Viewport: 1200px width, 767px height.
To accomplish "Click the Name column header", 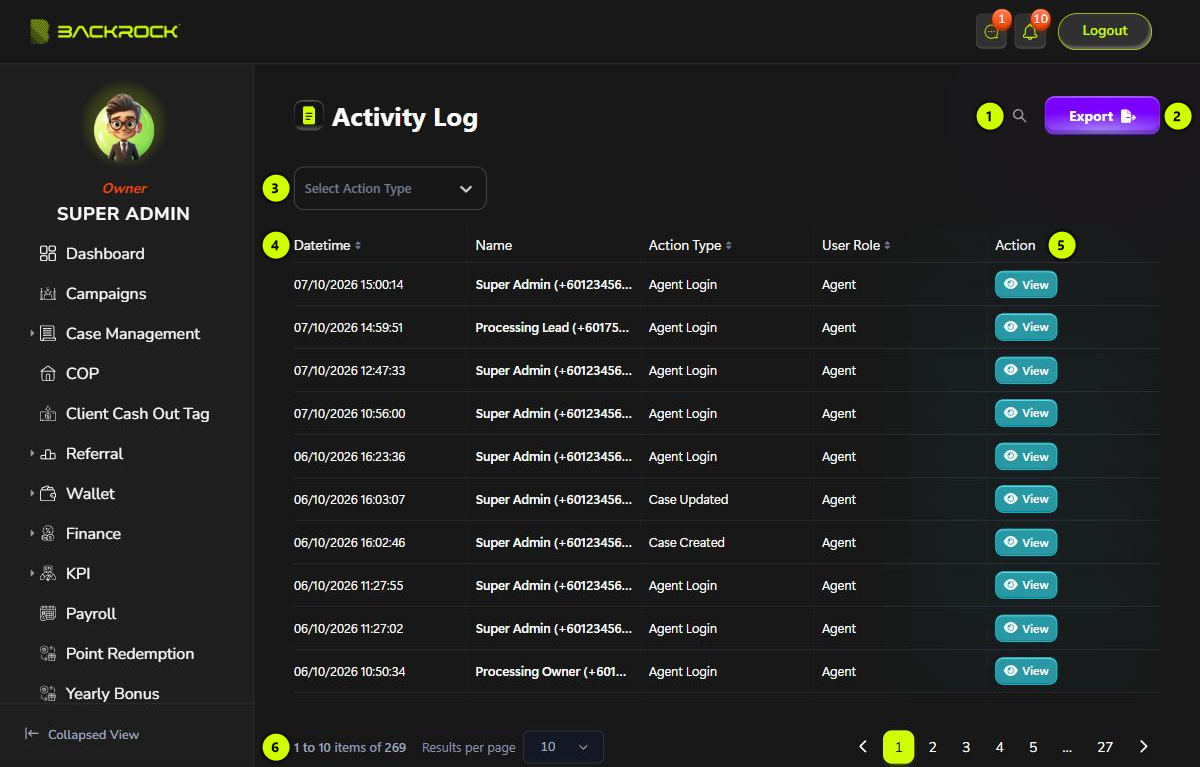I will coord(494,246).
